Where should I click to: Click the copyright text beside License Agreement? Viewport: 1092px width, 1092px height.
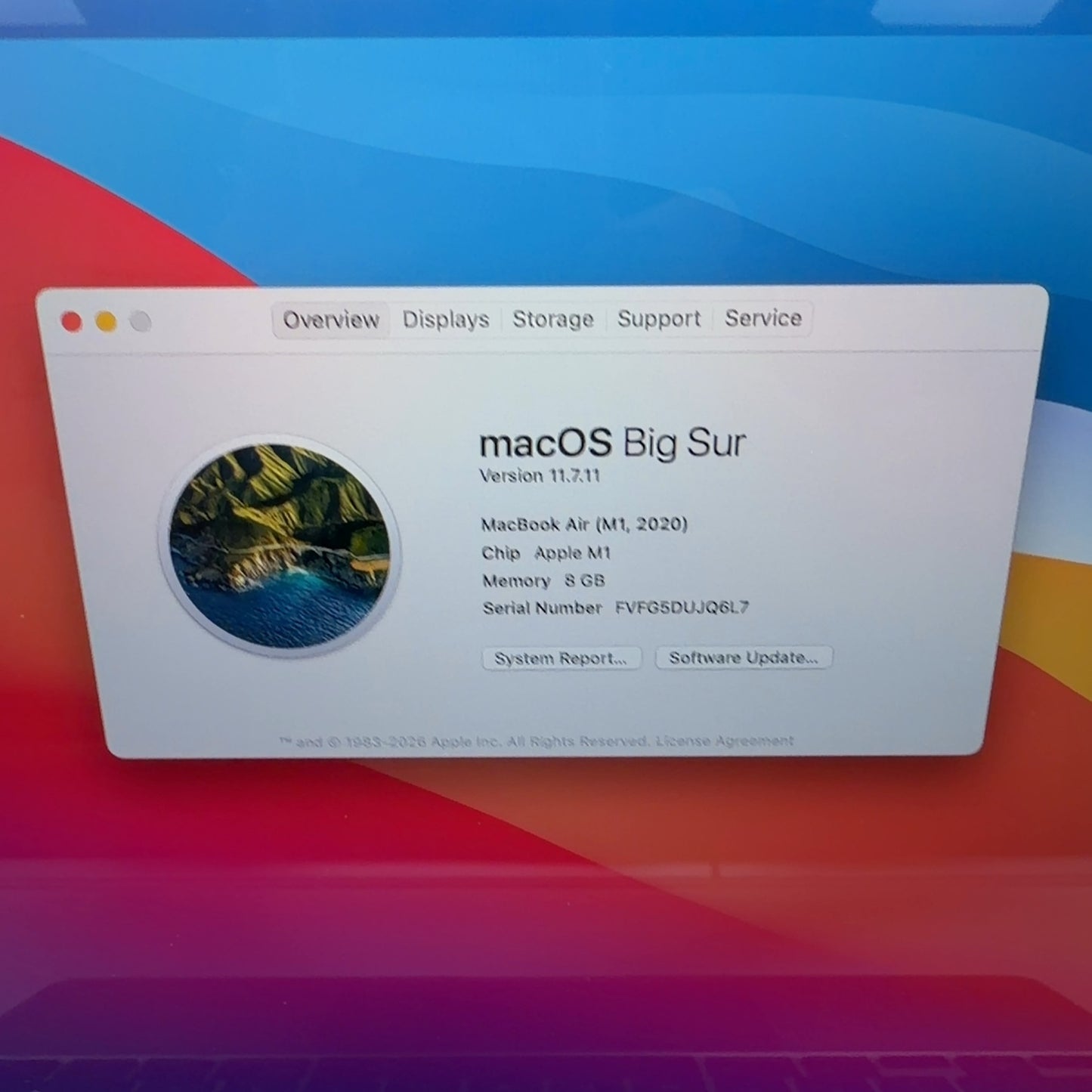(x=464, y=742)
